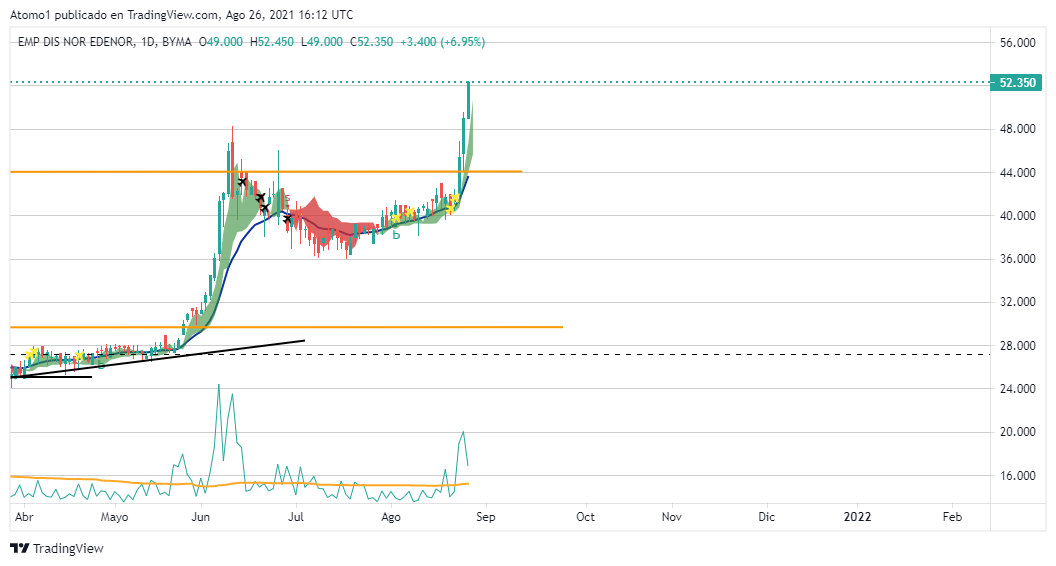
Task: Click the '2022' label on time axis
Action: (857, 517)
